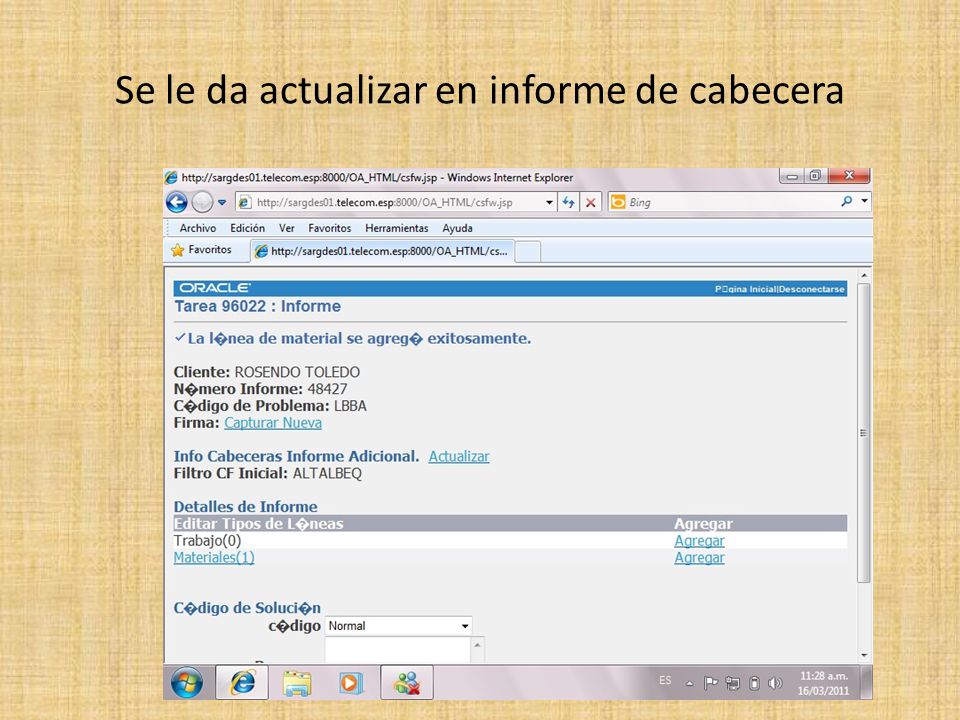
Task: Select the sargdes01 csfw.jsp browser tab
Action: [x=382, y=251]
